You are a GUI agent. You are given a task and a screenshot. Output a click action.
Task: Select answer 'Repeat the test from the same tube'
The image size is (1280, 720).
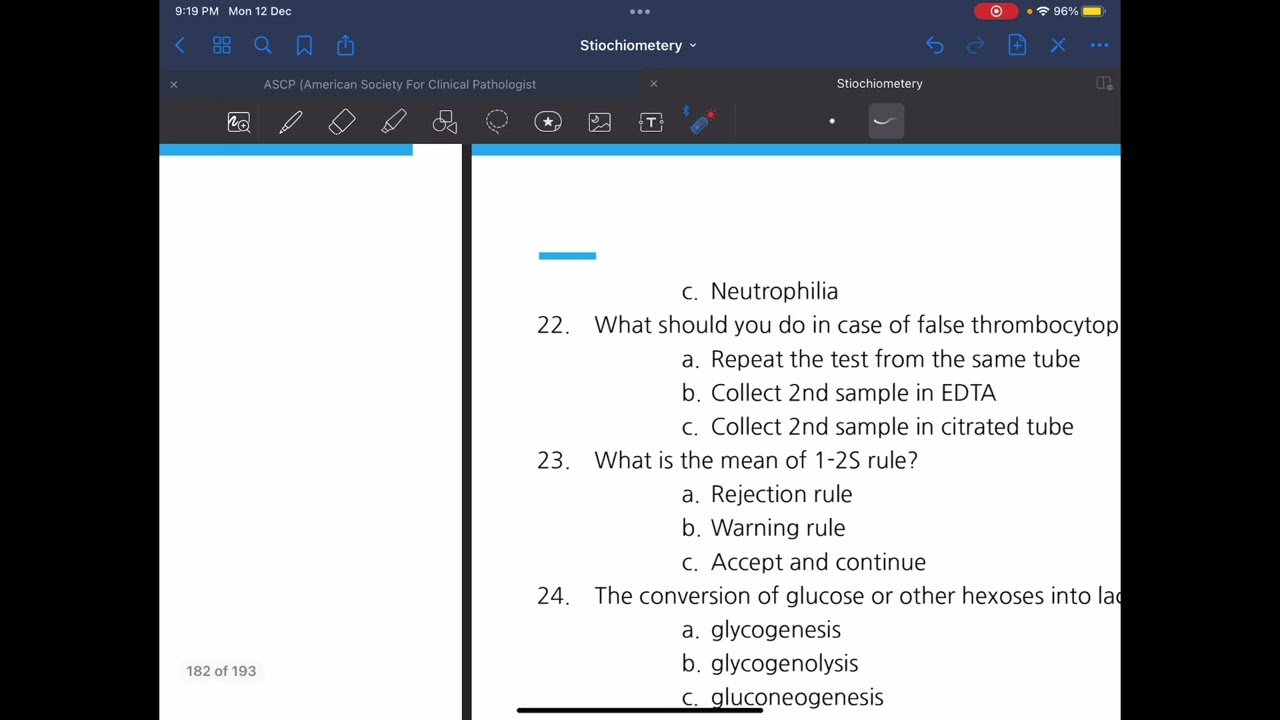[895, 359]
